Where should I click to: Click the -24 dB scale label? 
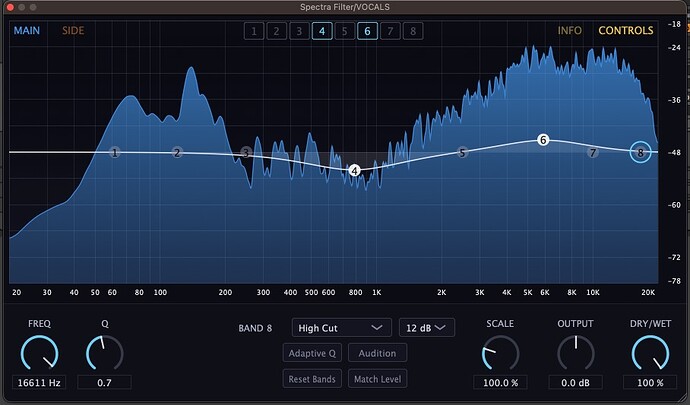pos(674,47)
